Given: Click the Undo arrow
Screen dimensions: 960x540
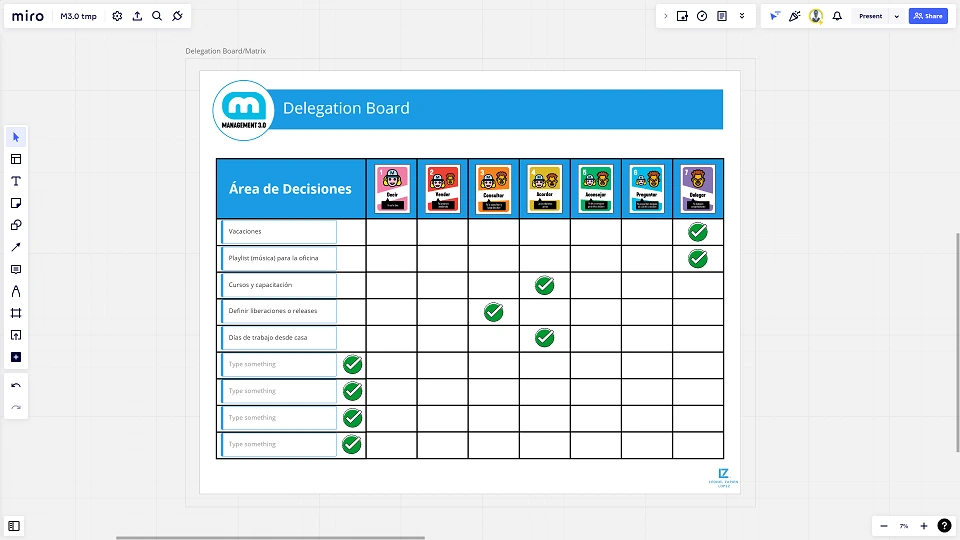Looking at the screenshot, I should (x=16, y=386).
